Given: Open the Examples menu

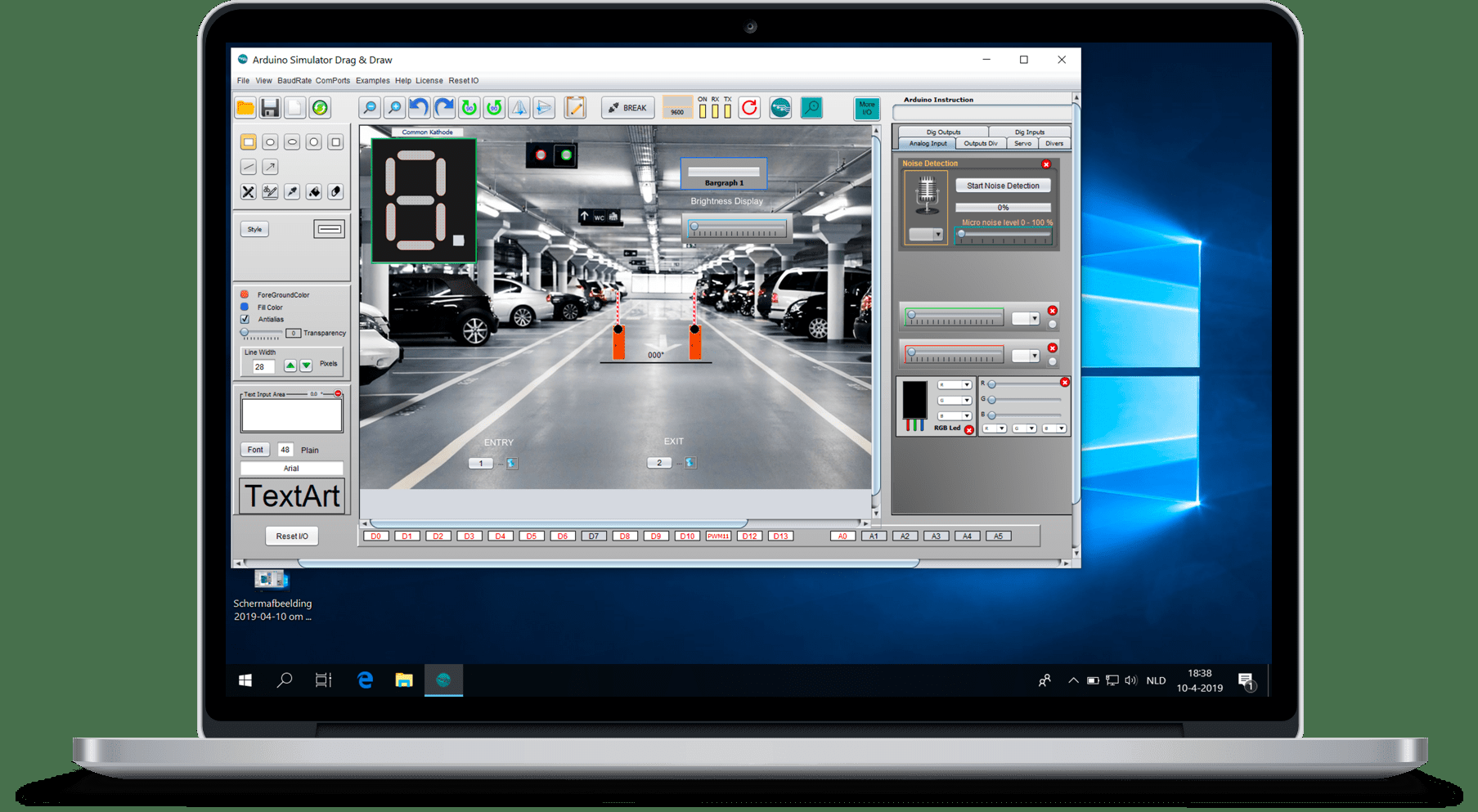Looking at the screenshot, I should (372, 81).
